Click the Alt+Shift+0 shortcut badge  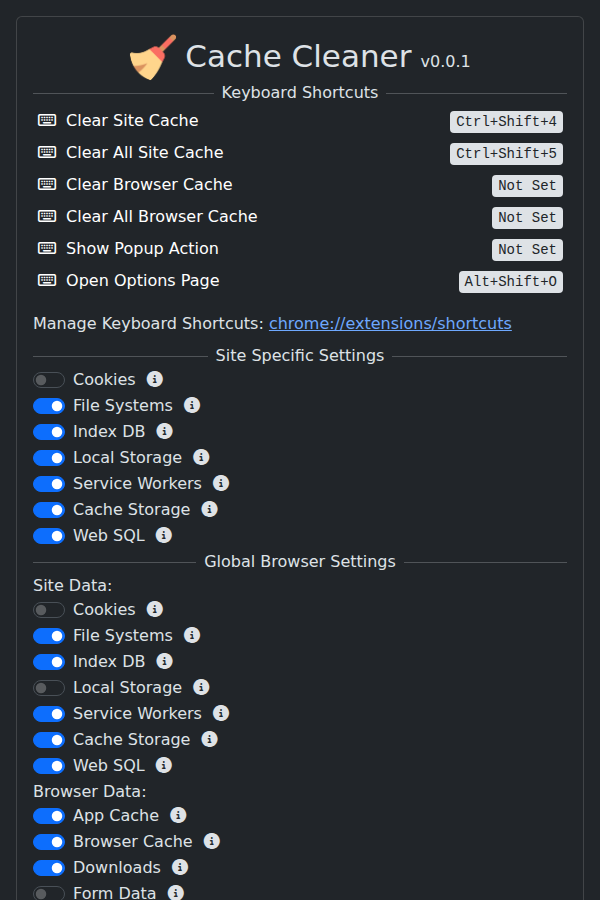tap(511, 281)
